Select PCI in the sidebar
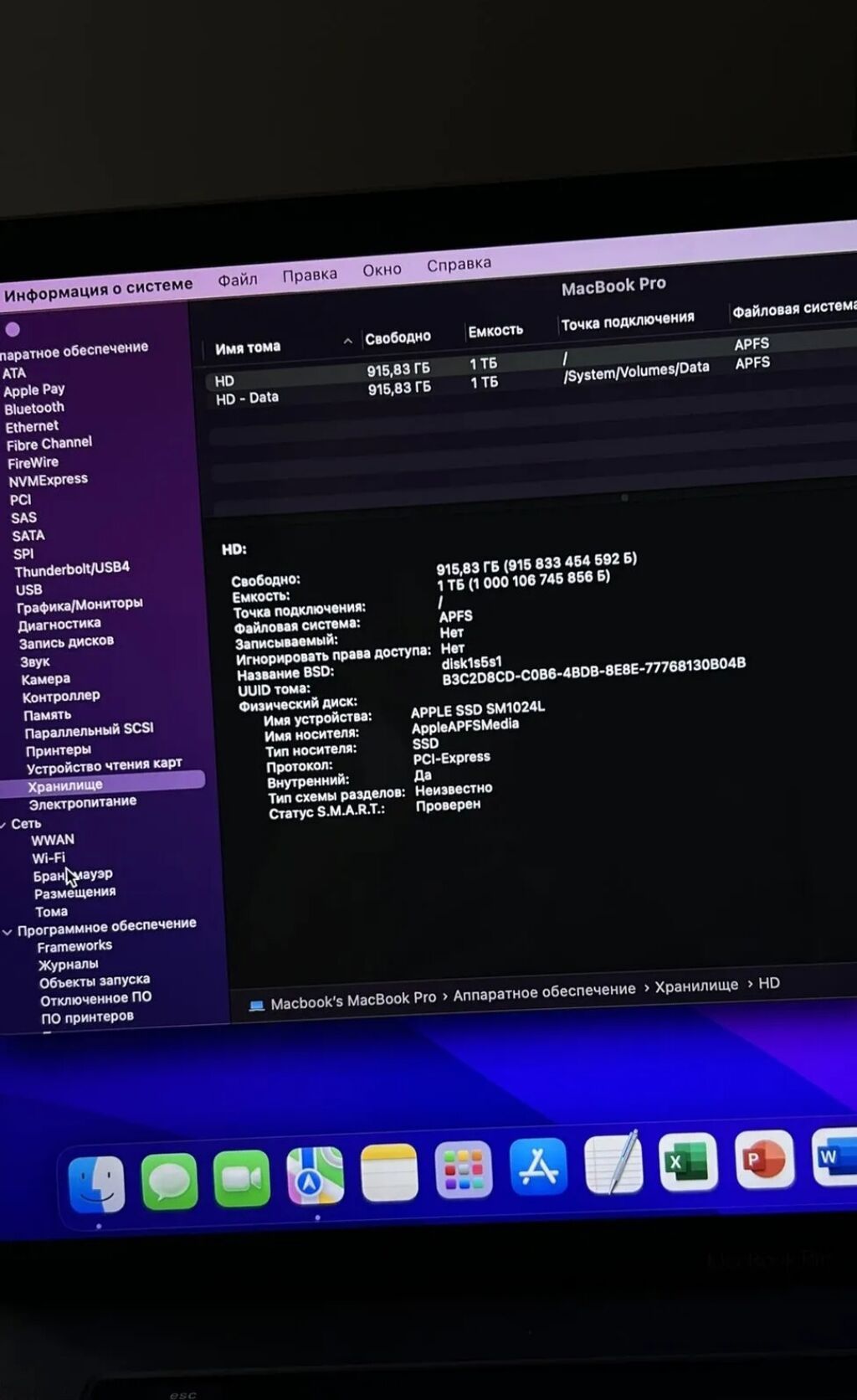 [20, 500]
